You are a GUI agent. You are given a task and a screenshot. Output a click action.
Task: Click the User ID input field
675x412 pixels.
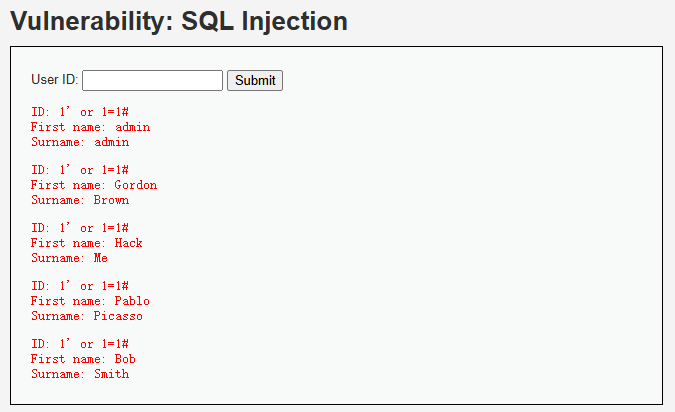click(152, 81)
